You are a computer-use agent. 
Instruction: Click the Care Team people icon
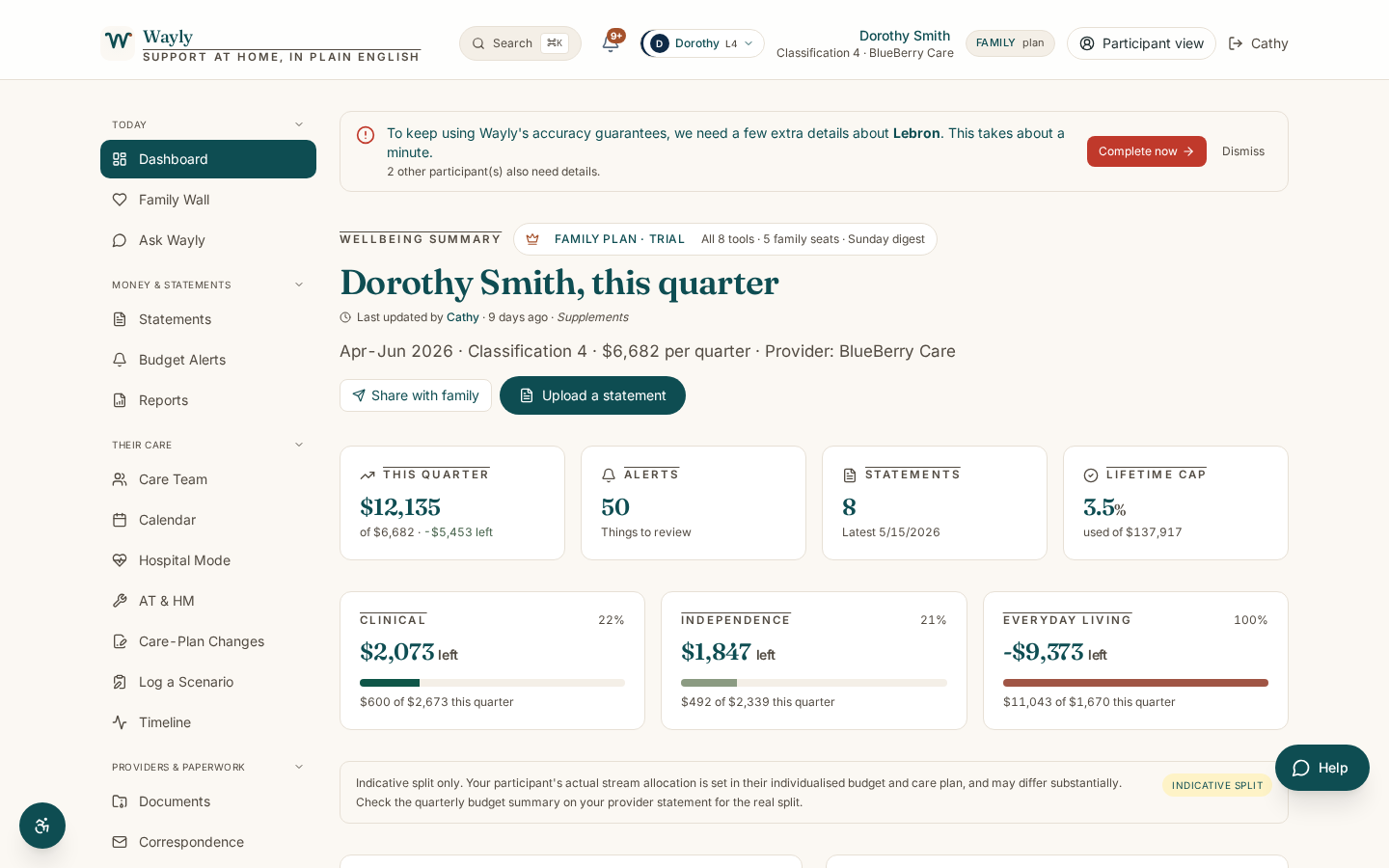click(x=120, y=479)
